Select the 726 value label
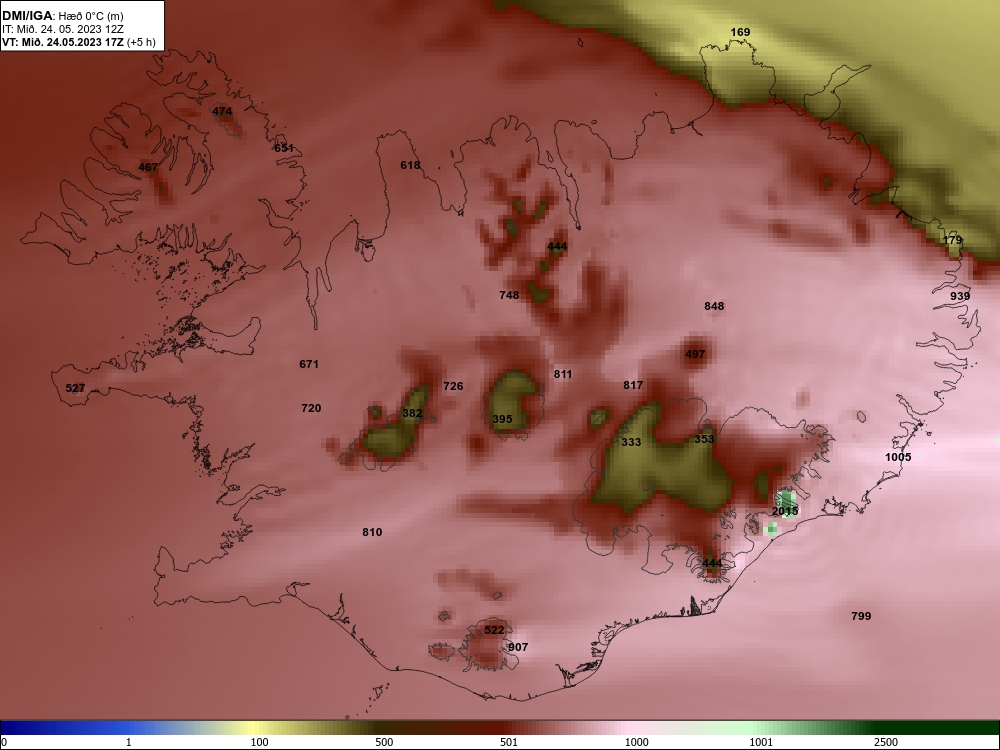 (453, 386)
